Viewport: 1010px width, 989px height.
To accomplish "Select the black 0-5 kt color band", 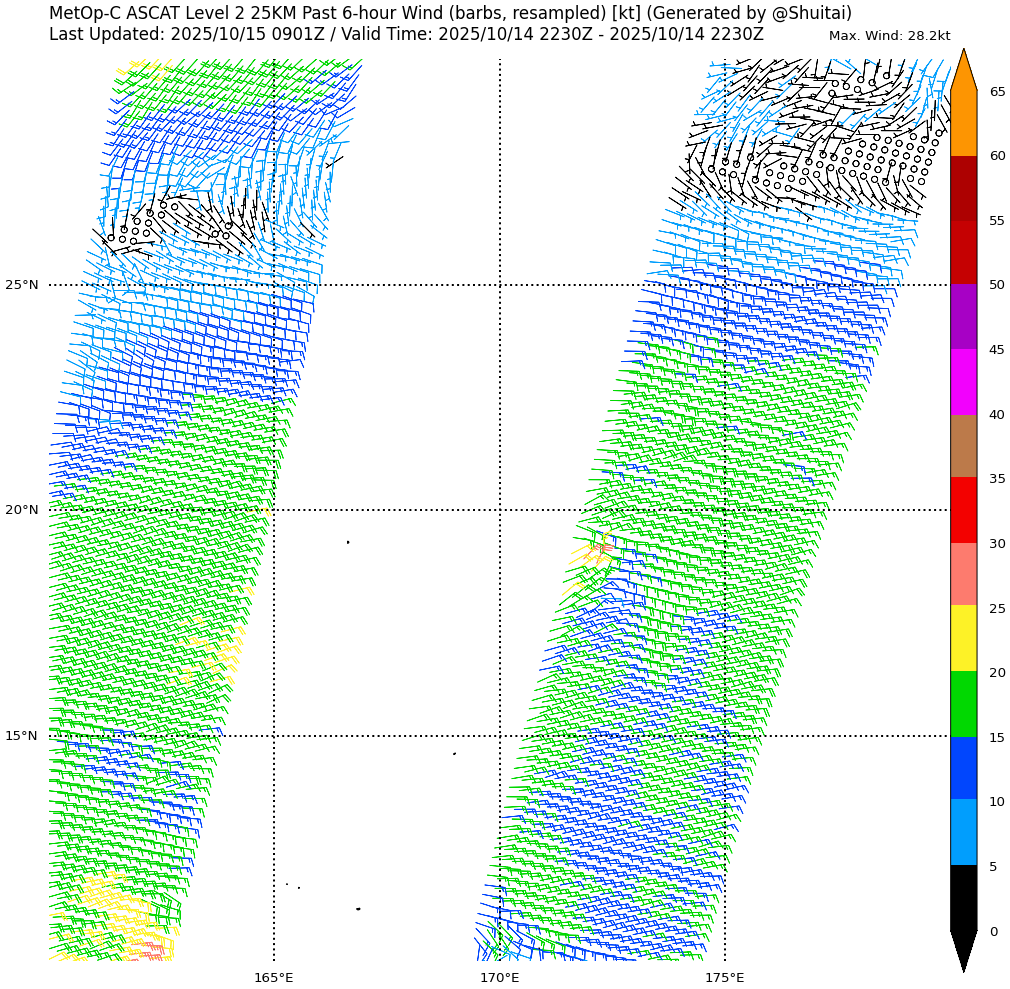I will pyautogui.click(x=963, y=898).
